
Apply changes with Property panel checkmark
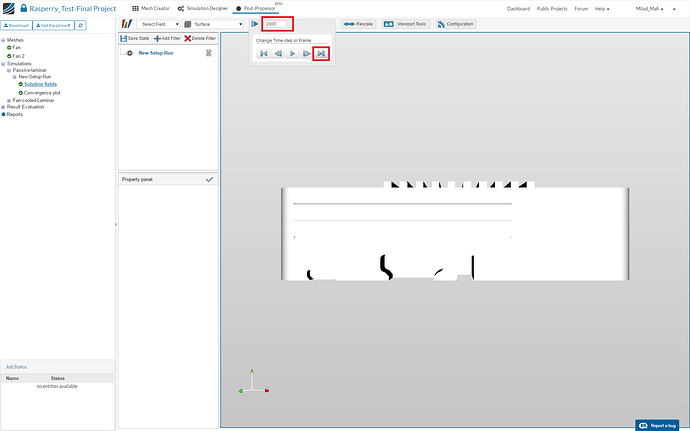tap(209, 180)
